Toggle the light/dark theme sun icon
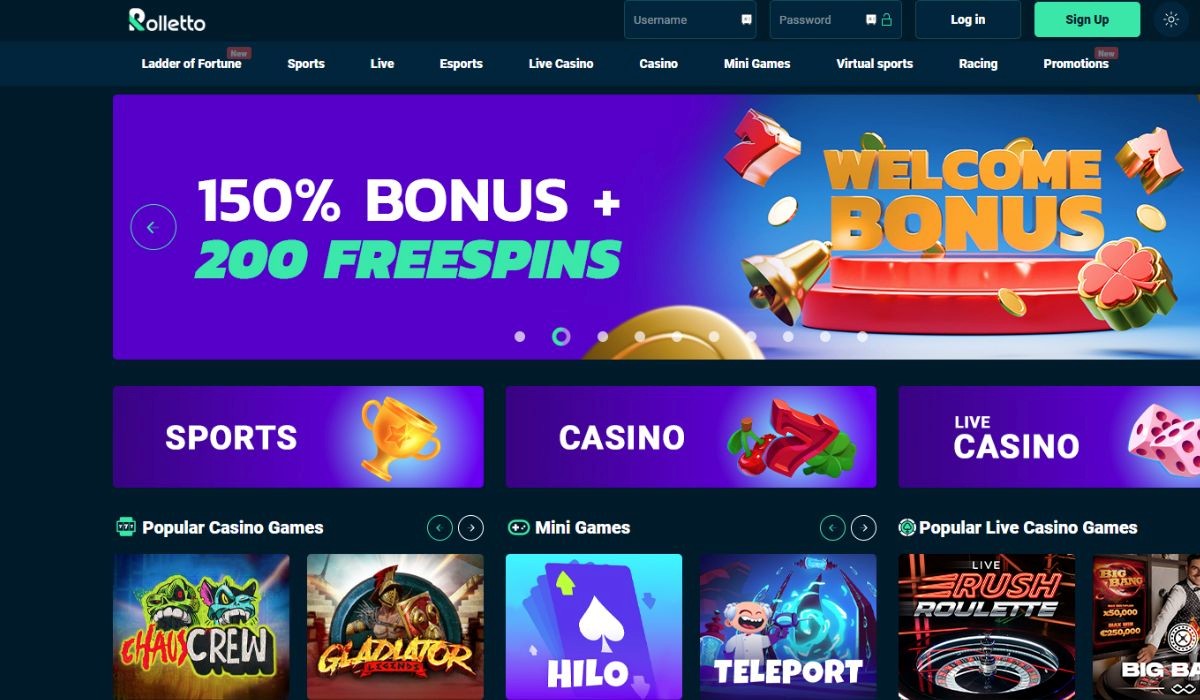Screen dimensions: 1200x700 1171,19
